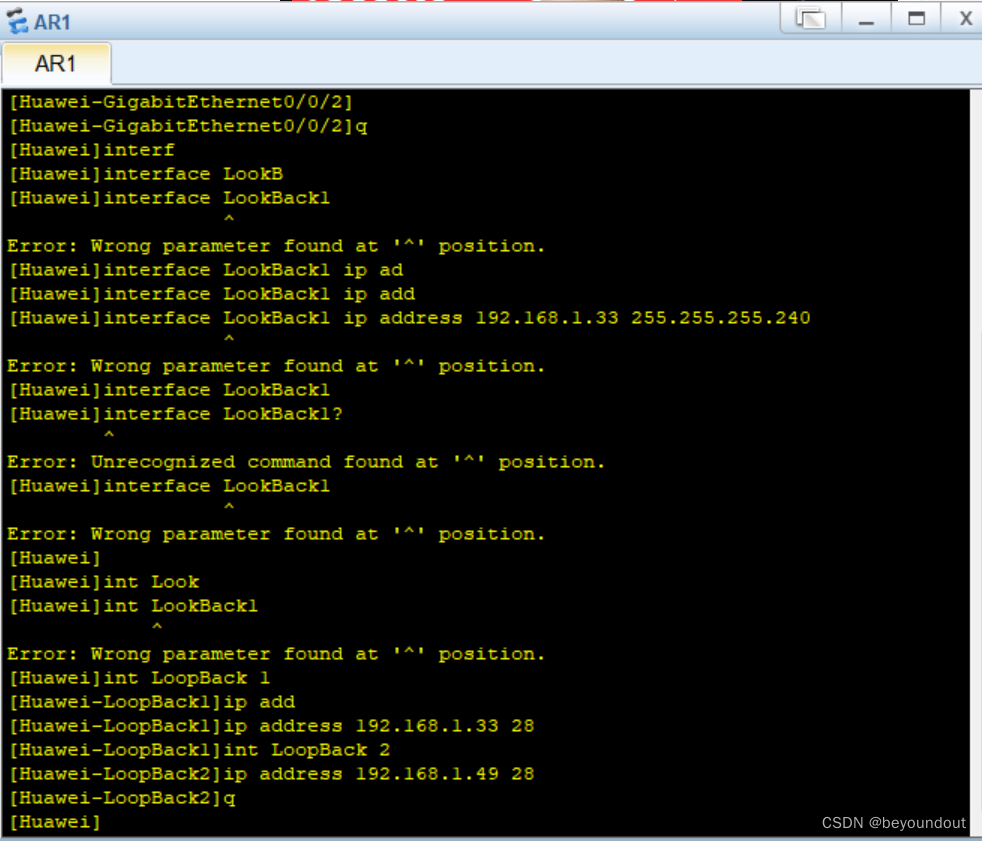982x841 pixels.
Task: Click the final [Huawei] prompt line
Action: coord(54,822)
